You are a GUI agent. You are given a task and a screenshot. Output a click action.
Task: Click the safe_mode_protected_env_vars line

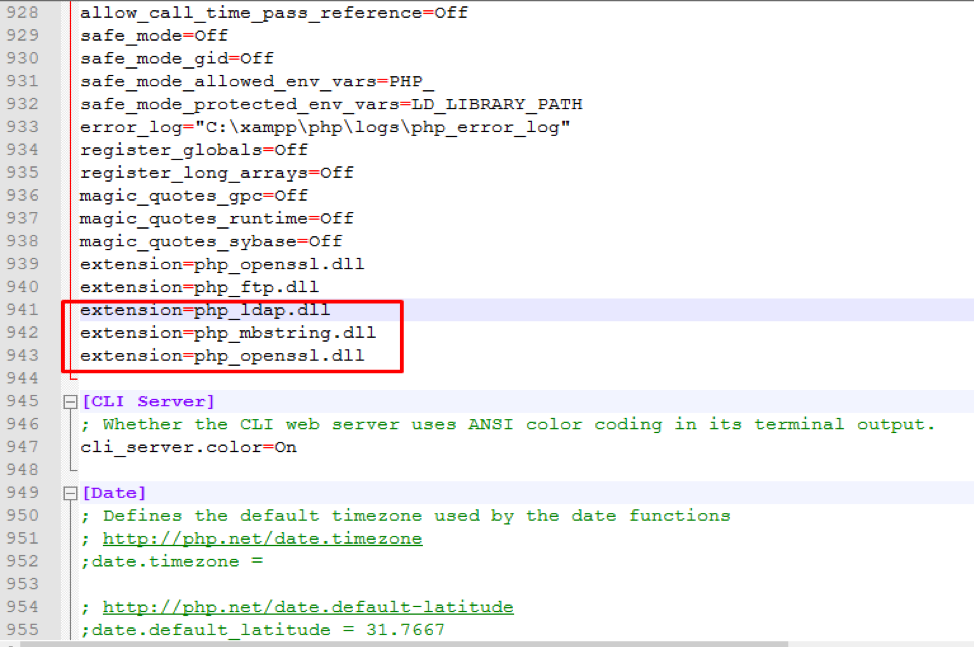(x=331, y=104)
